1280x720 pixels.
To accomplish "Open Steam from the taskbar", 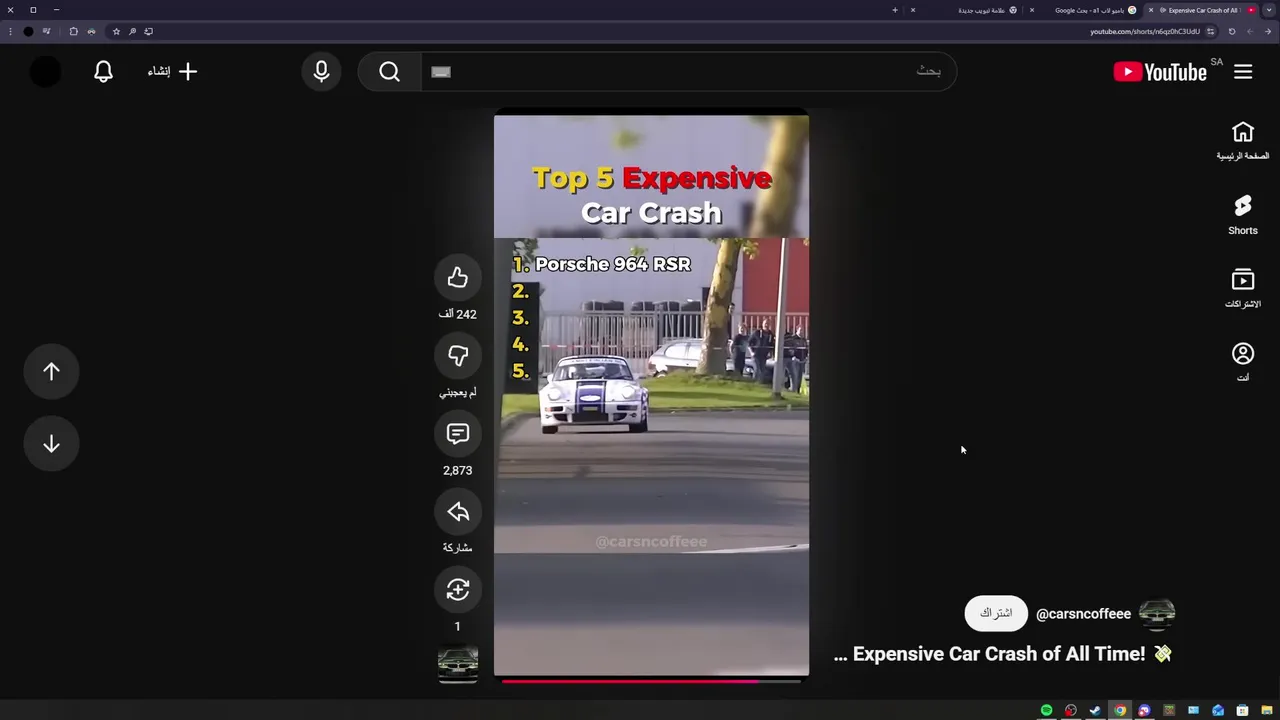I will 1095,711.
